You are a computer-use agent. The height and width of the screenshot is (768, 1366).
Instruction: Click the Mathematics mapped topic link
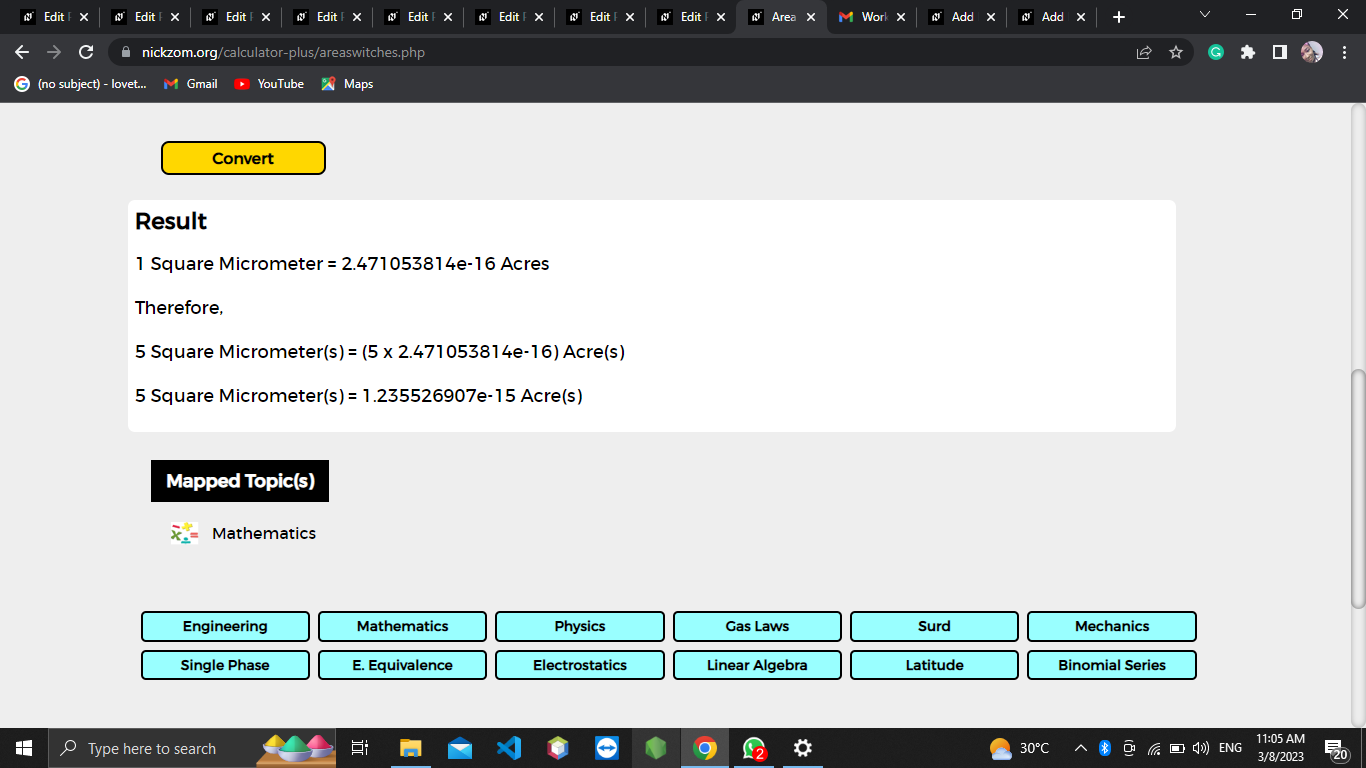click(264, 533)
